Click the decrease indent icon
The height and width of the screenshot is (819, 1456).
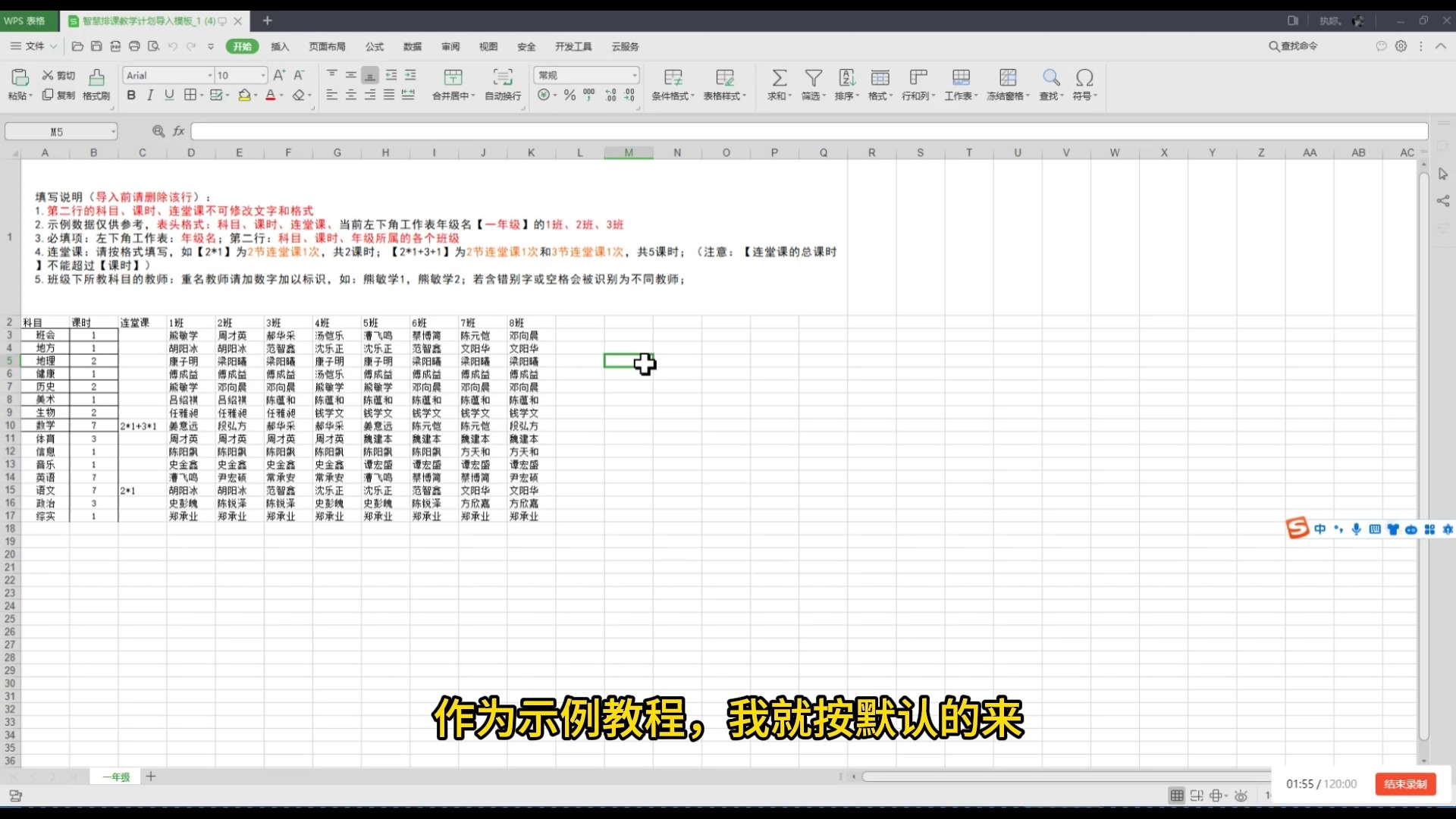tap(391, 75)
